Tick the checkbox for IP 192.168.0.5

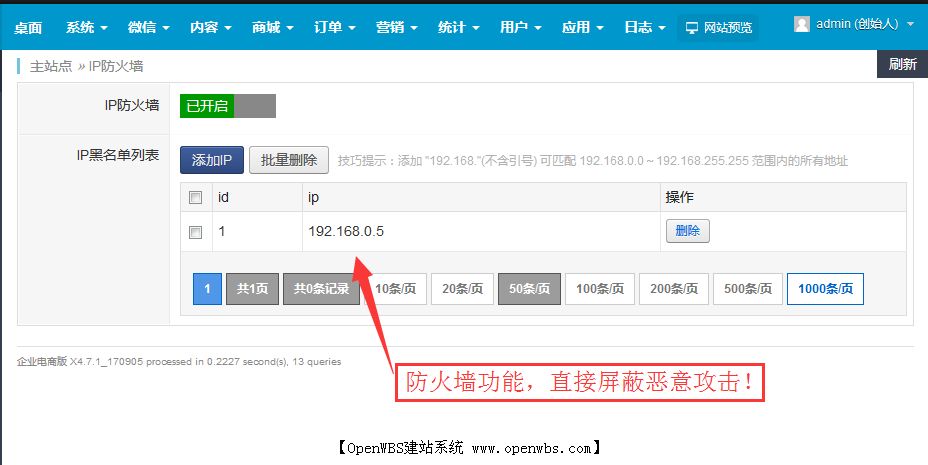(x=196, y=232)
